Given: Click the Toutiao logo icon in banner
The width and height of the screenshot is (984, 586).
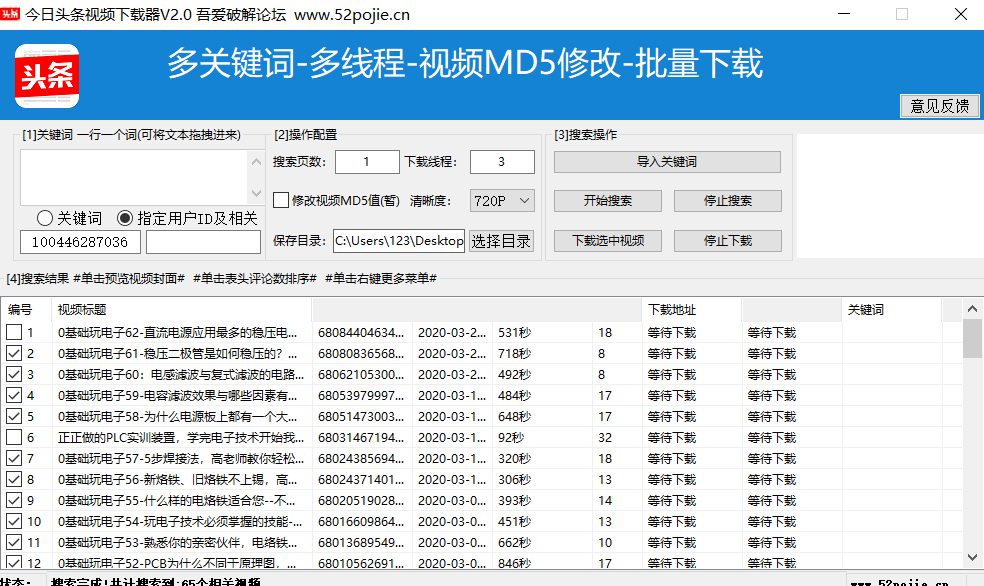Looking at the screenshot, I should [47, 76].
